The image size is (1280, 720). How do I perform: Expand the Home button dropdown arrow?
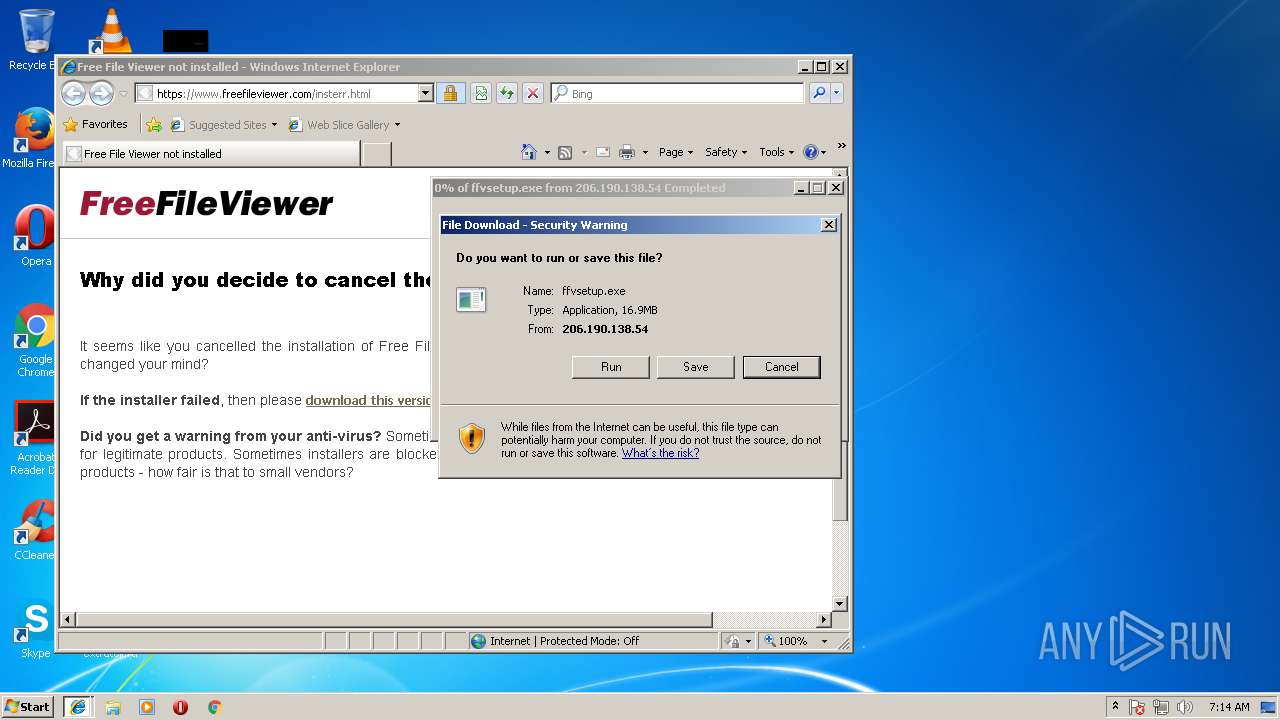click(x=547, y=153)
